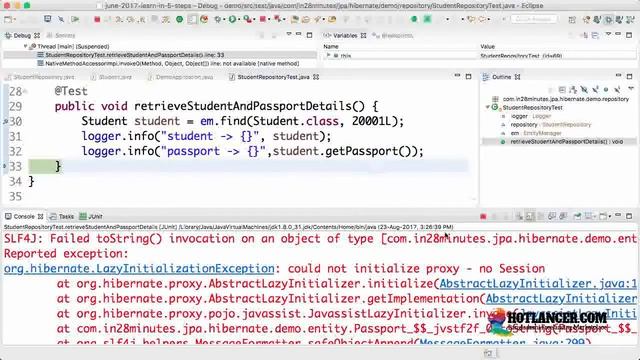Maximize the Console view
This screenshot has height=360, width=640.
629,216
